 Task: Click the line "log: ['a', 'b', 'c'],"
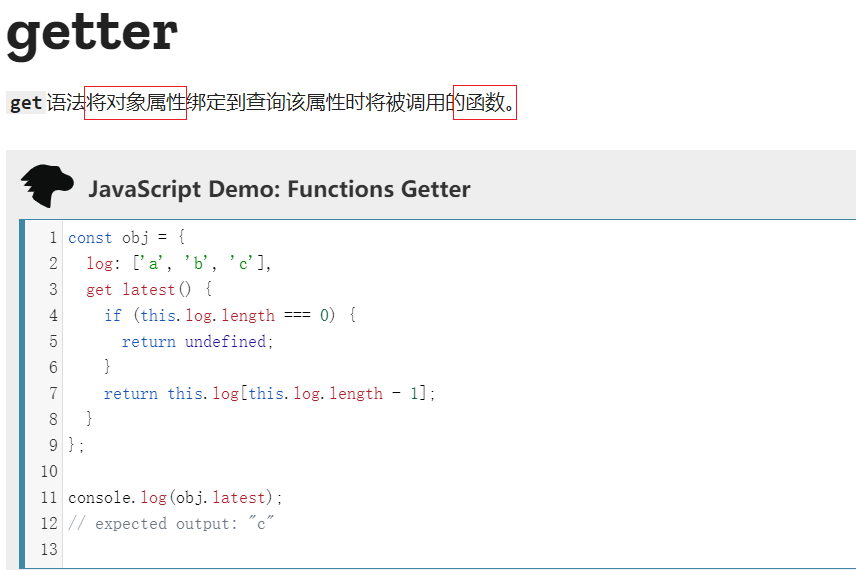point(179,263)
